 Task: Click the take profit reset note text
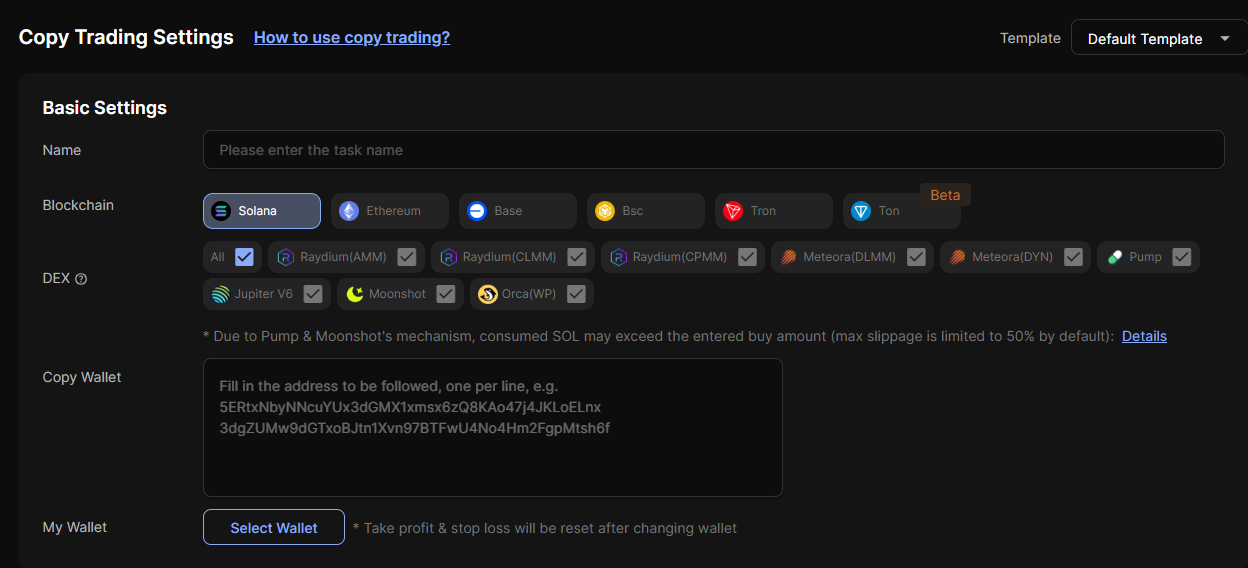click(545, 528)
